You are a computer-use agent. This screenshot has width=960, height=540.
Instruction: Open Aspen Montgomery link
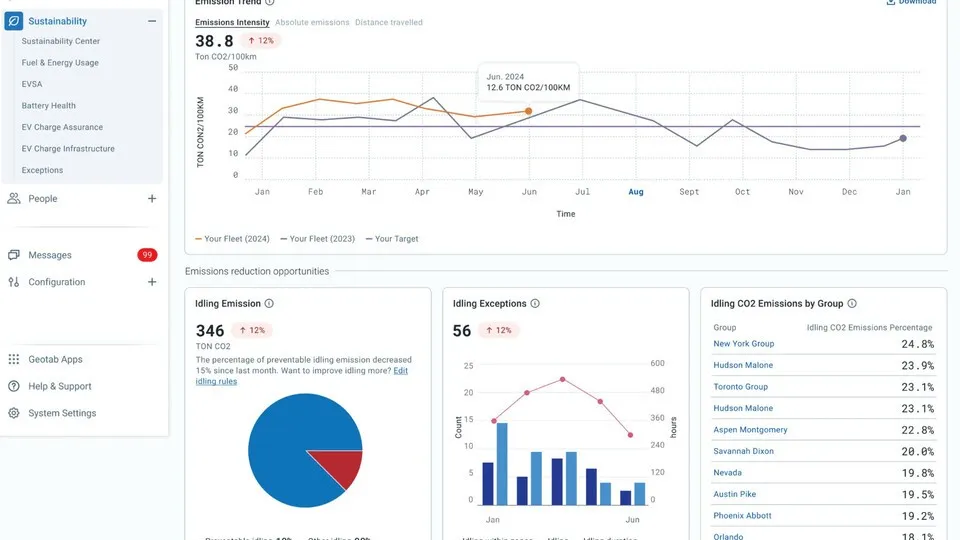pos(750,429)
